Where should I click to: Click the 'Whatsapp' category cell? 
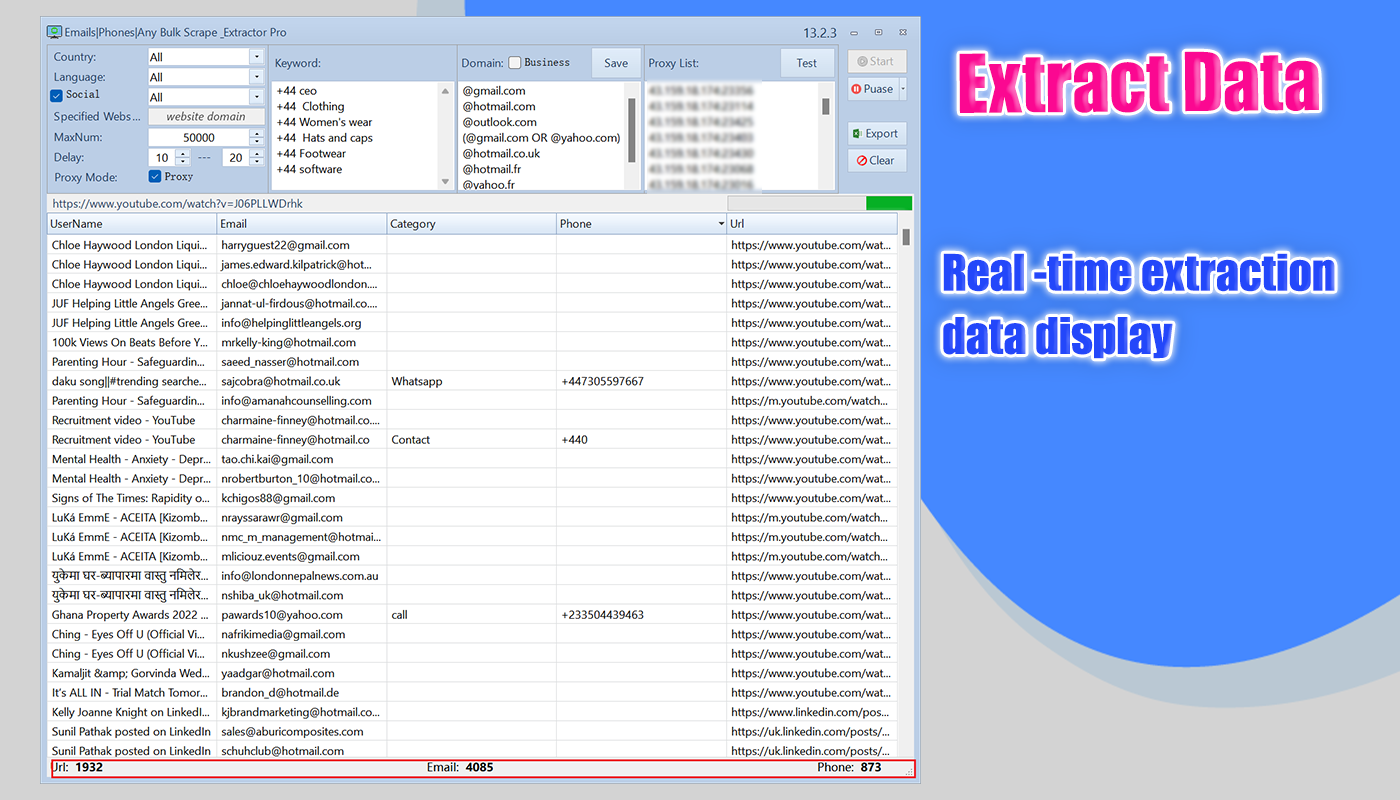472,381
